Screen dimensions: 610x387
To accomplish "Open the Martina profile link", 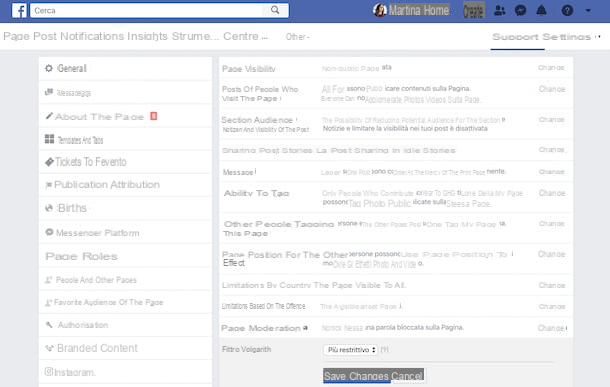I will (406, 10).
